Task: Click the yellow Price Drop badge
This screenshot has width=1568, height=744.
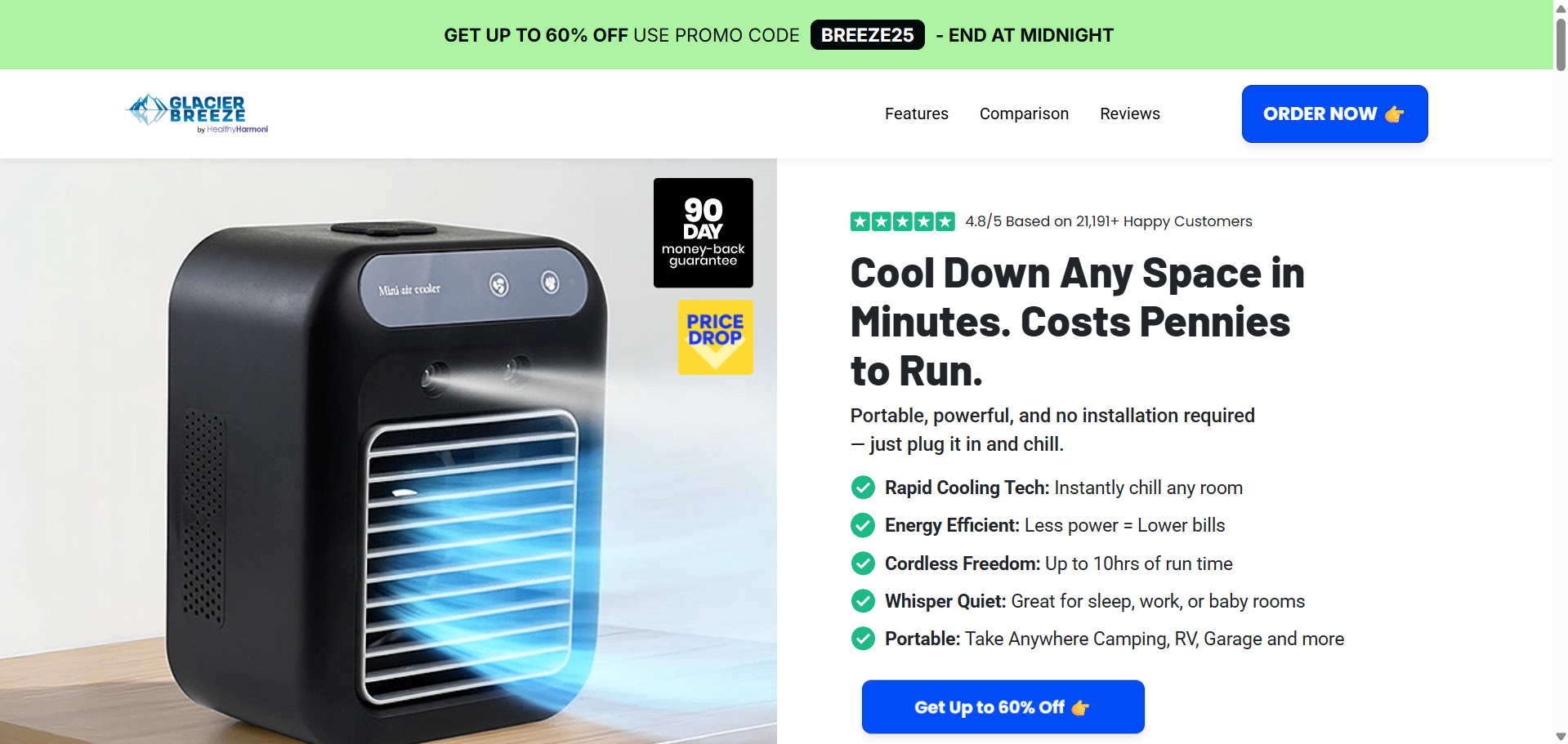Action: (x=715, y=337)
